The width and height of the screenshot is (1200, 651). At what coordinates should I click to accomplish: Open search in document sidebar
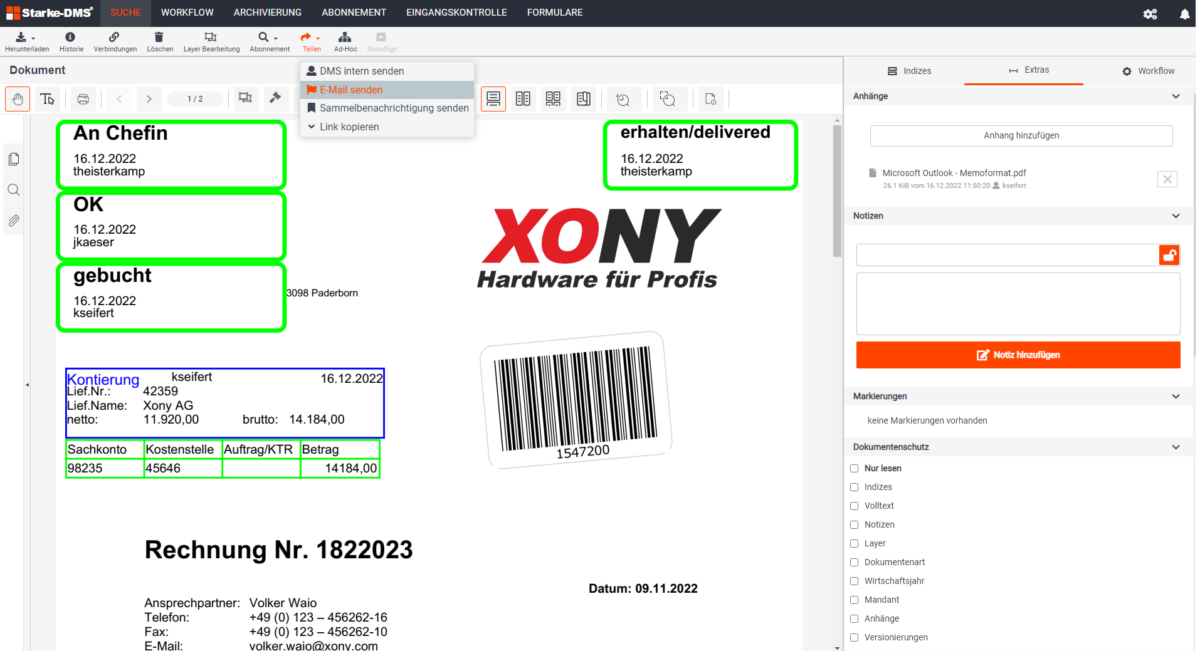[14, 190]
